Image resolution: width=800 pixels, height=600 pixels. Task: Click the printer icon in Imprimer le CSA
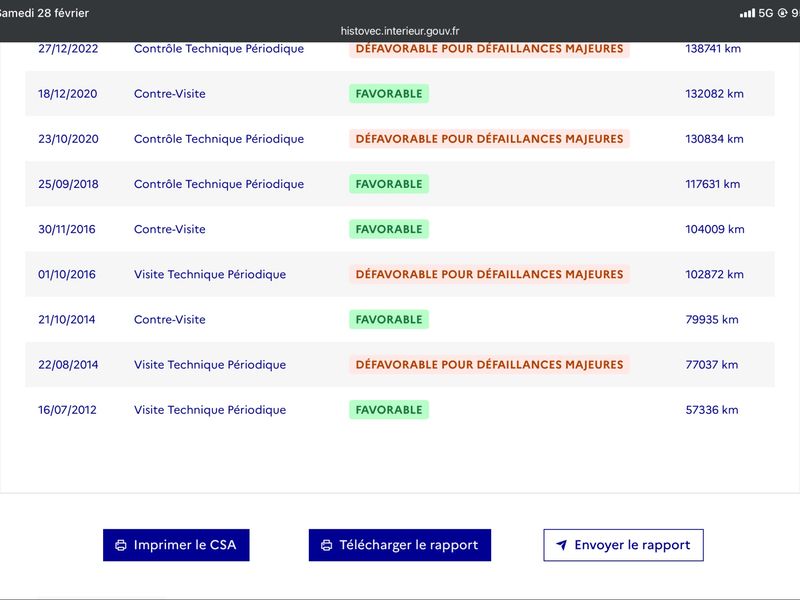tap(121, 545)
